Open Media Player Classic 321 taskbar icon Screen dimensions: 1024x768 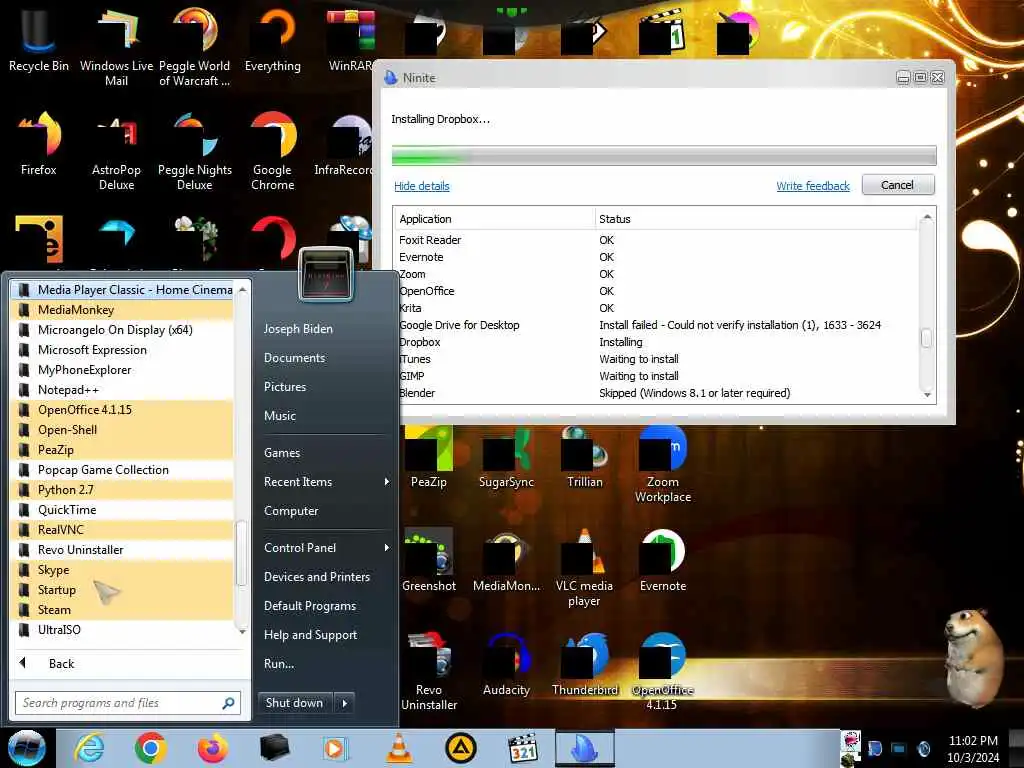pyautogui.click(x=523, y=748)
